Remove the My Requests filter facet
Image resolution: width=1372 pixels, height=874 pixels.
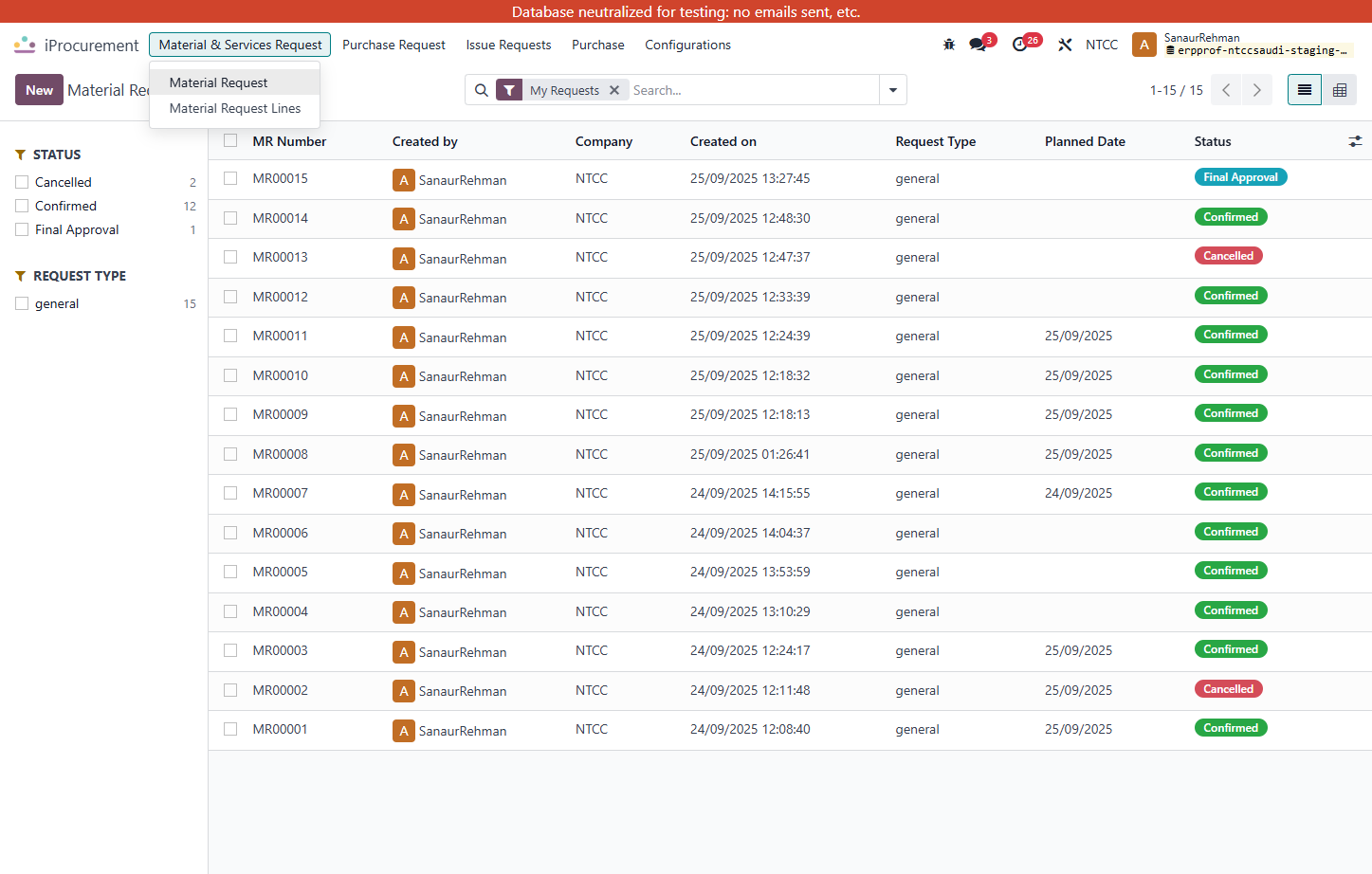[614, 90]
